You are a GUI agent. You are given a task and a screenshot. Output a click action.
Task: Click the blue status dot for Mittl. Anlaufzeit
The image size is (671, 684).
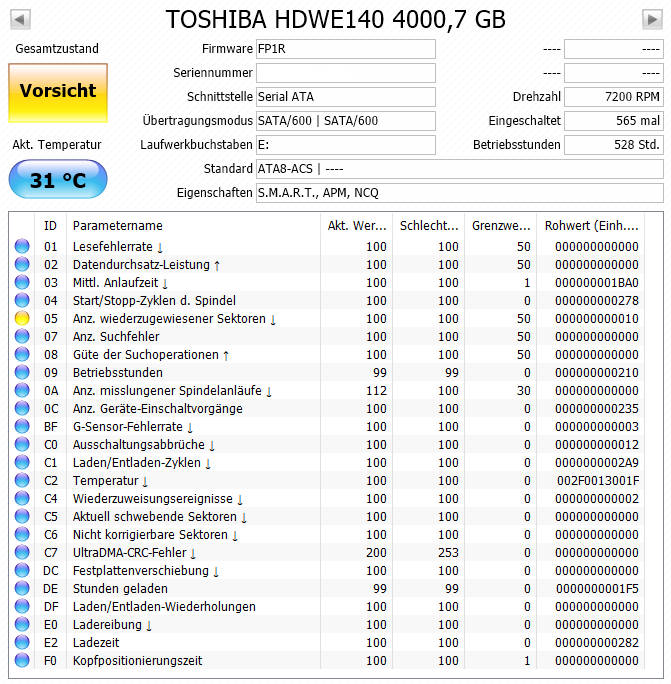pyautogui.click(x=22, y=283)
